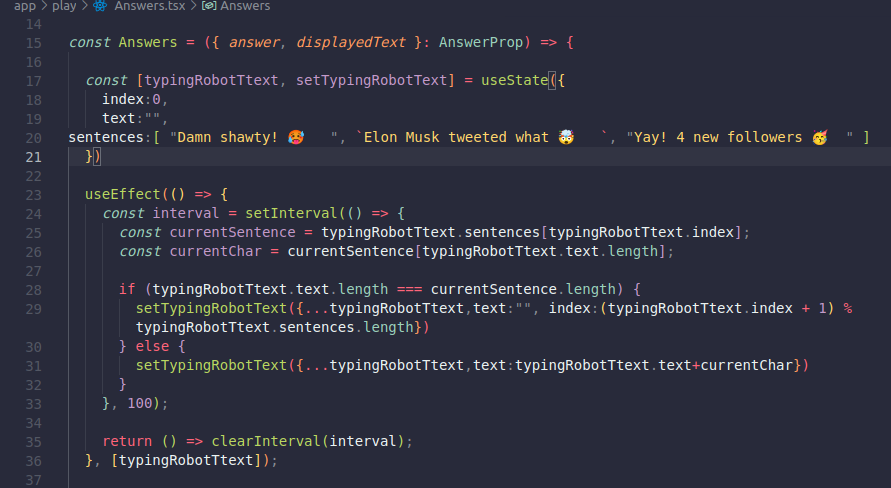Screen dimensions: 891x488
Task: Click 'currentChar' declaration on line 26
Action: pos(215,251)
